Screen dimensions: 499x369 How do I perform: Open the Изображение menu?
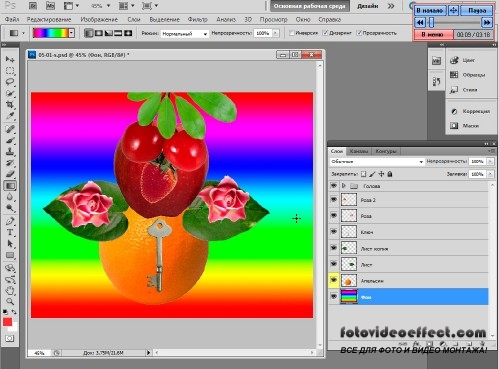coord(99,19)
